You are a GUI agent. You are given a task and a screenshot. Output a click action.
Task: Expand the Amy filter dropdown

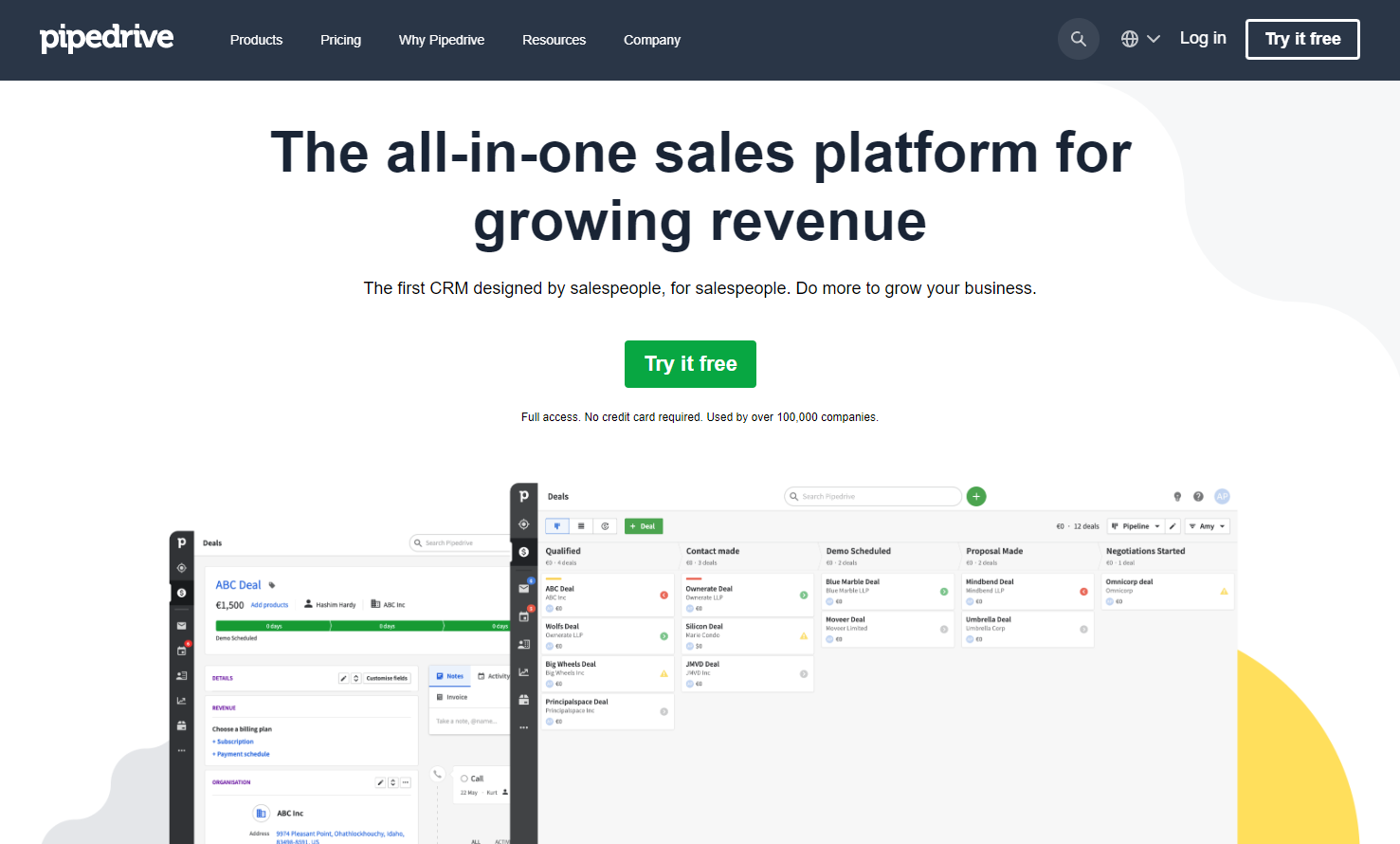click(1208, 526)
